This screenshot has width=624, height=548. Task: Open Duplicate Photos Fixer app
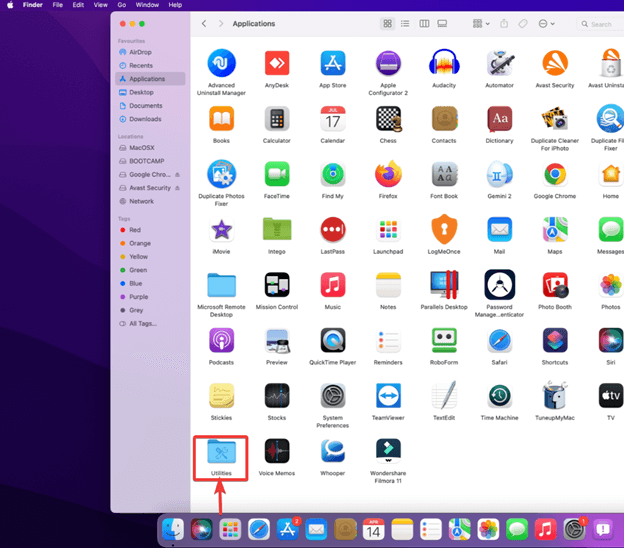pos(221,174)
